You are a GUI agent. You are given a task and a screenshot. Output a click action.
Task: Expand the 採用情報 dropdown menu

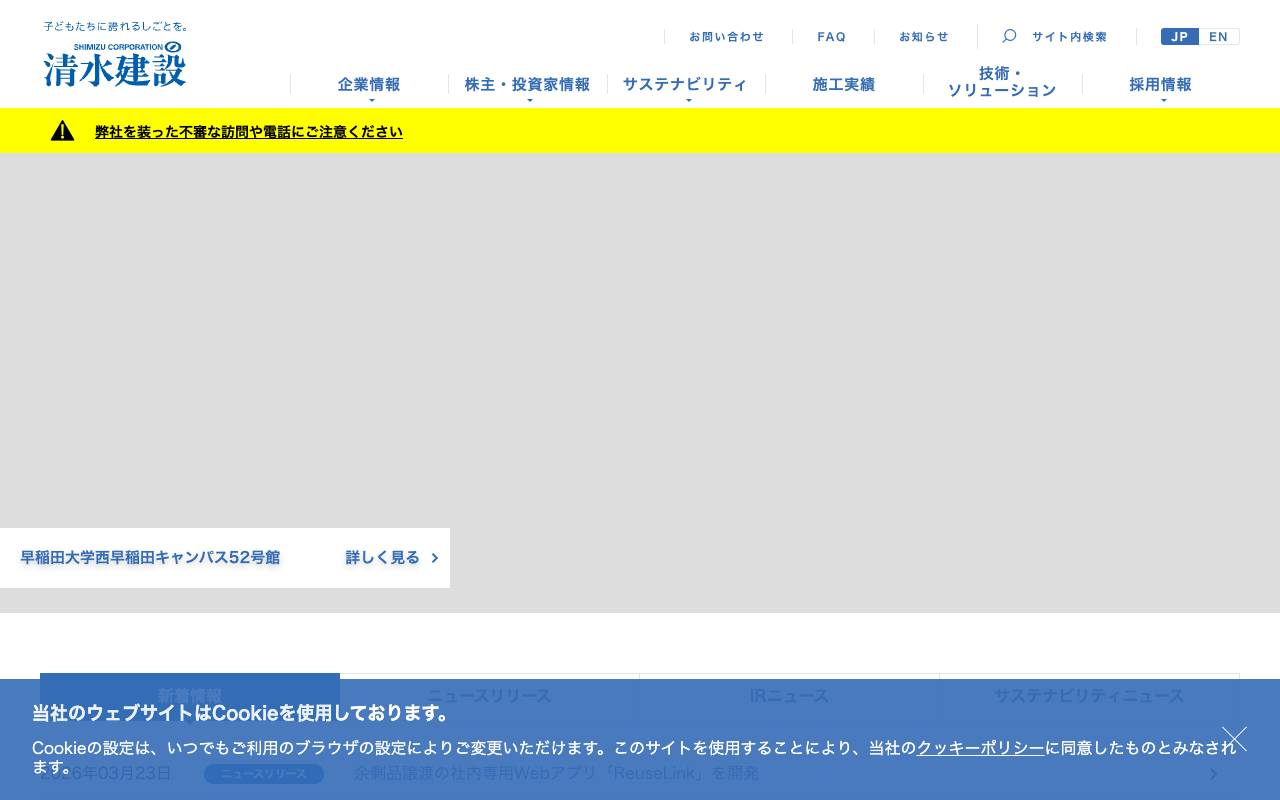(1160, 84)
